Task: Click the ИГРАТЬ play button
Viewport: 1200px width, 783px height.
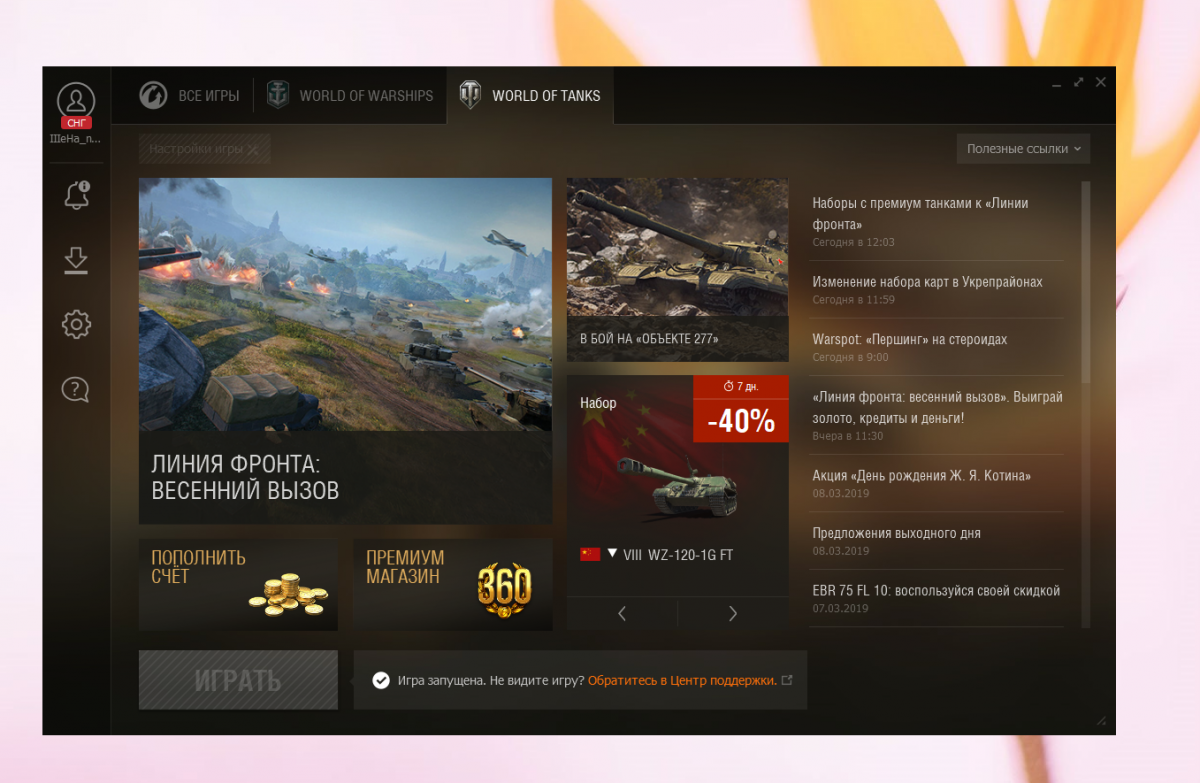Action: coord(238,680)
